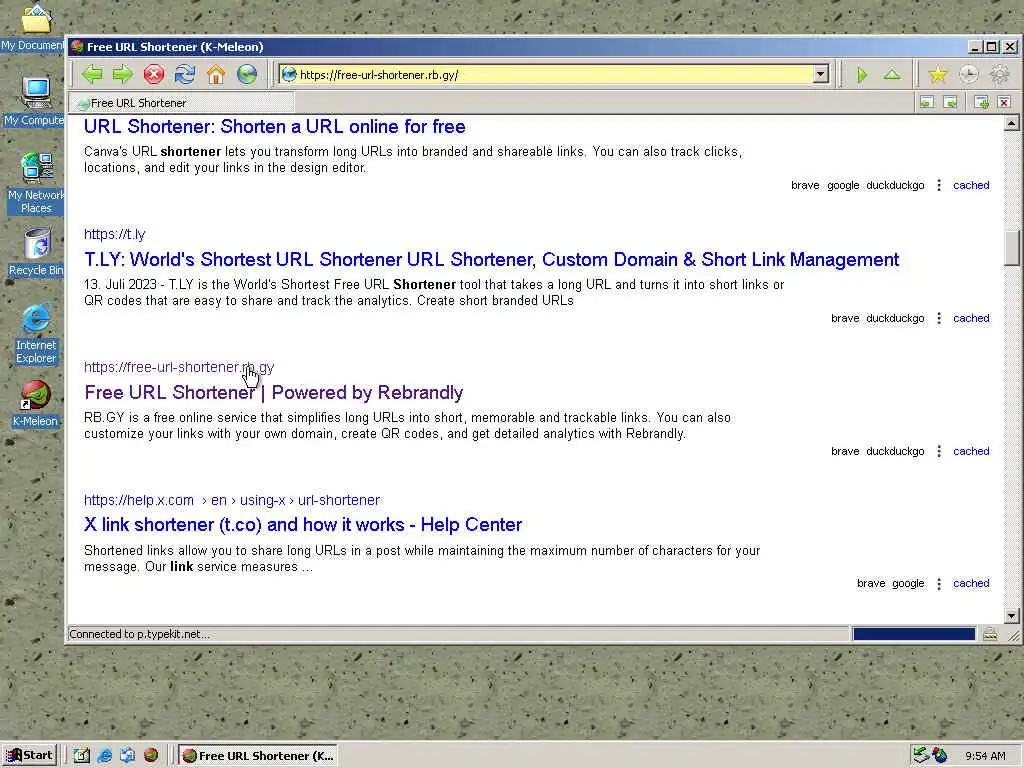
Task: Click 'google' source under X help result
Action: [908, 584]
